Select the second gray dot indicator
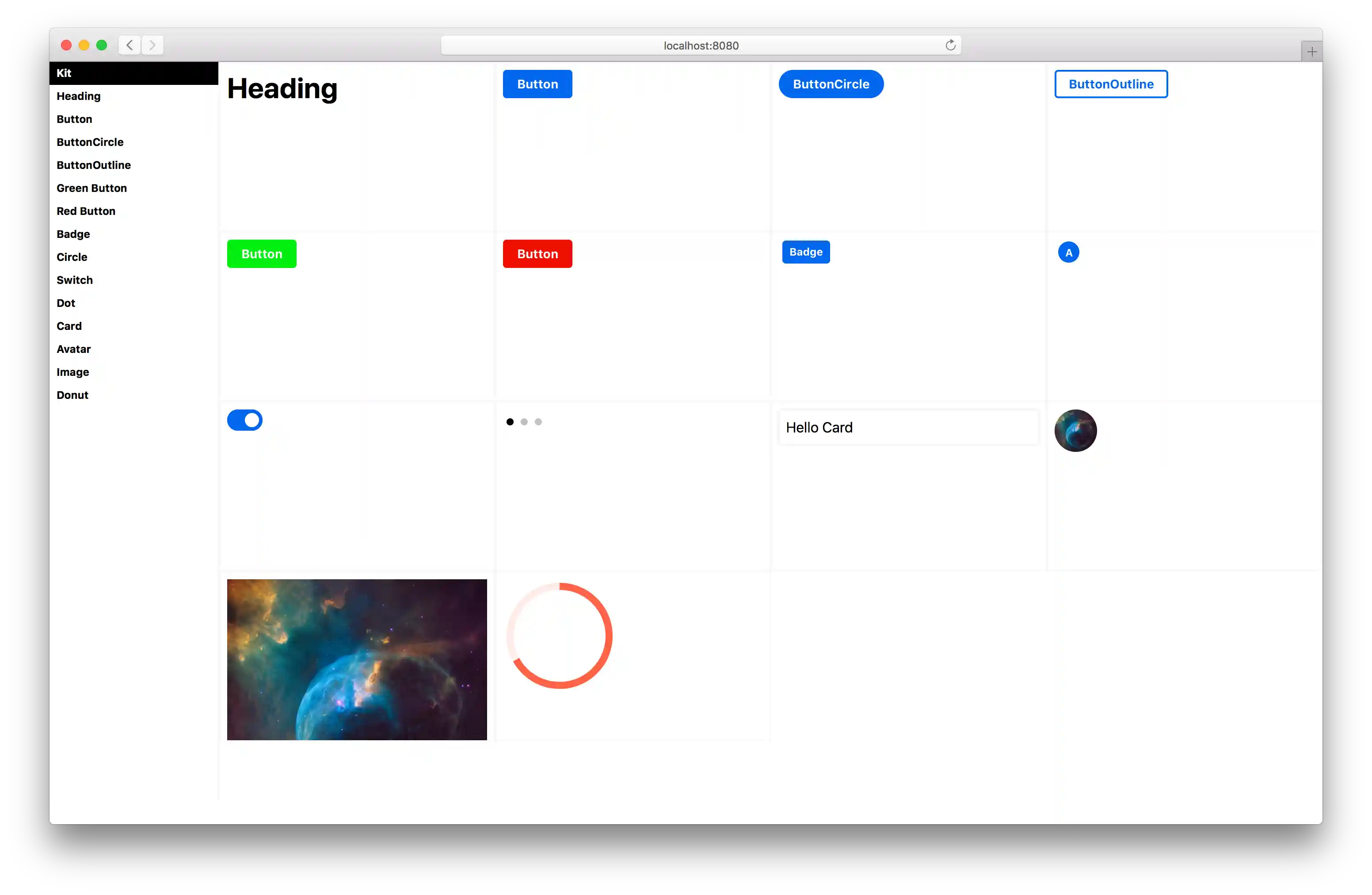Image resolution: width=1372 pixels, height=895 pixels. [x=524, y=422]
